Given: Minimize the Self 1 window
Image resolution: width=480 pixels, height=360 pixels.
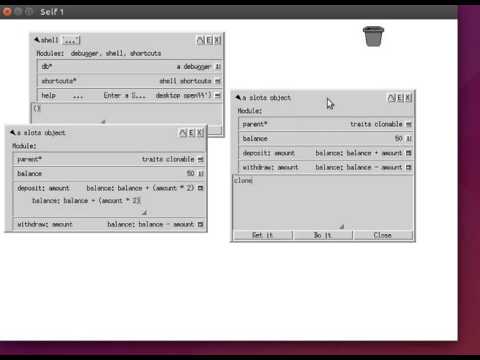Looking at the screenshot, I should point(18,12).
